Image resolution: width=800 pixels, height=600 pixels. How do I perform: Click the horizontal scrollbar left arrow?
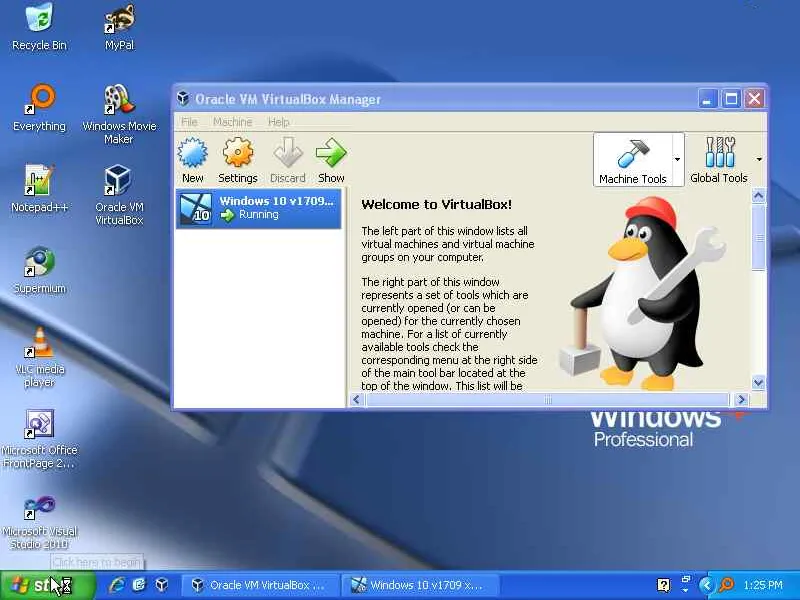tap(357, 399)
